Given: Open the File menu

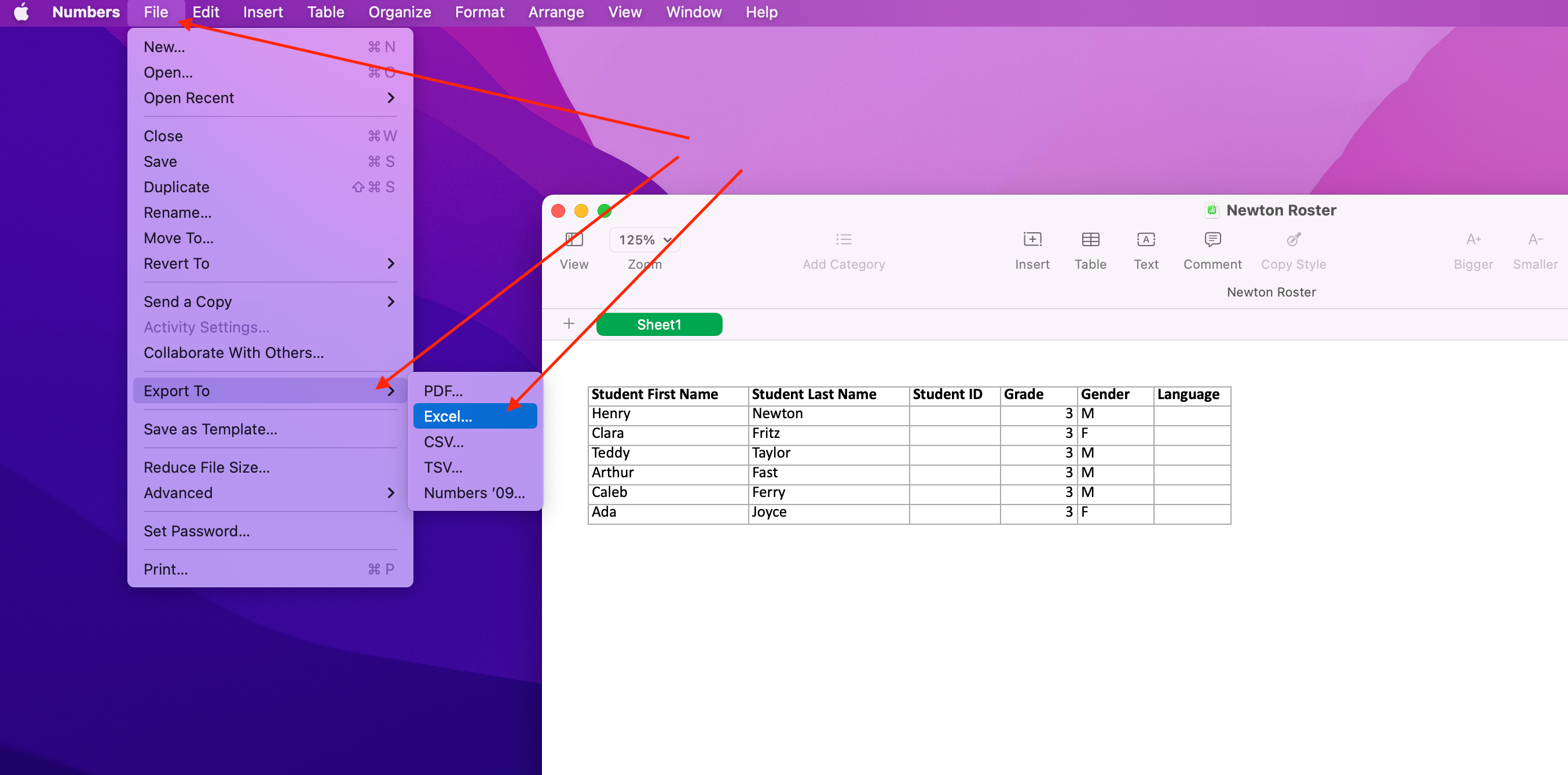Looking at the screenshot, I should click(x=156, y=12).
